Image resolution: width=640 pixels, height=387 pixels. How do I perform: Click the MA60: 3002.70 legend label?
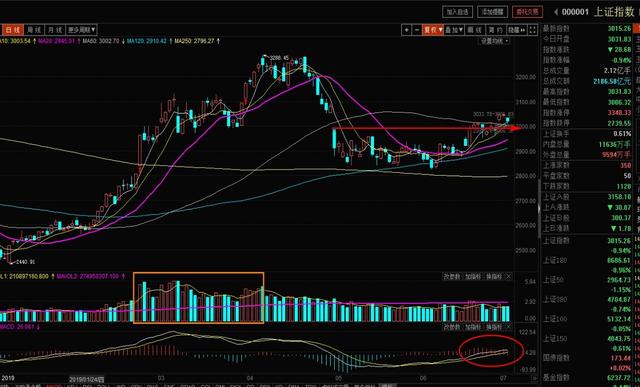pos(101,41)
